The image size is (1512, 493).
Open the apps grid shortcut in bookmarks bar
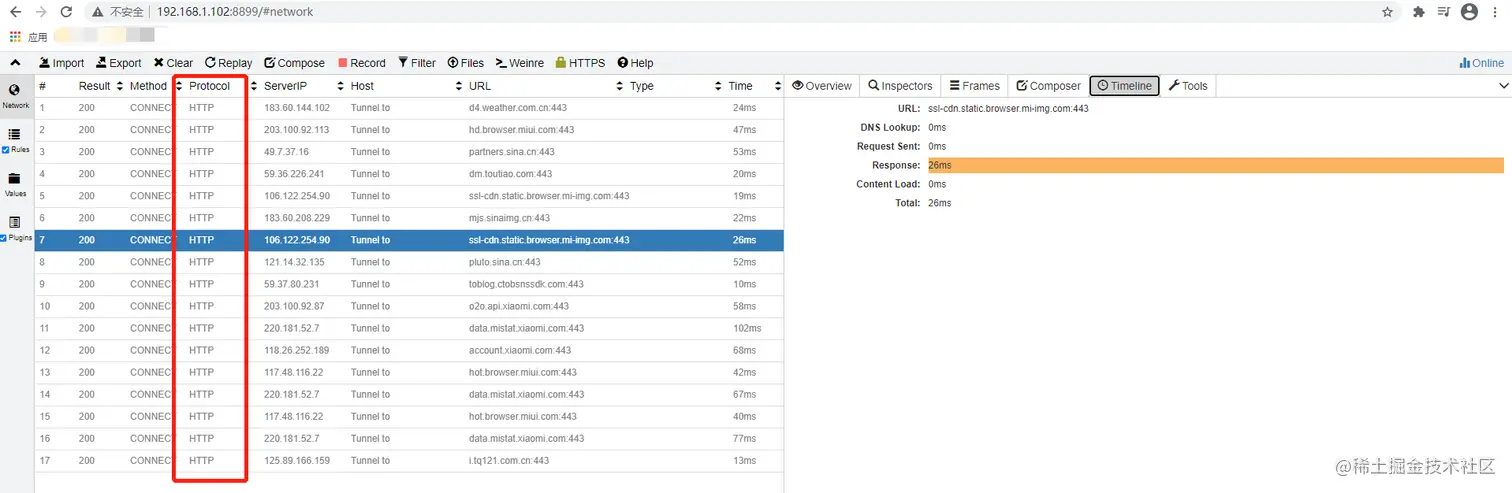[x=15, y=36]
